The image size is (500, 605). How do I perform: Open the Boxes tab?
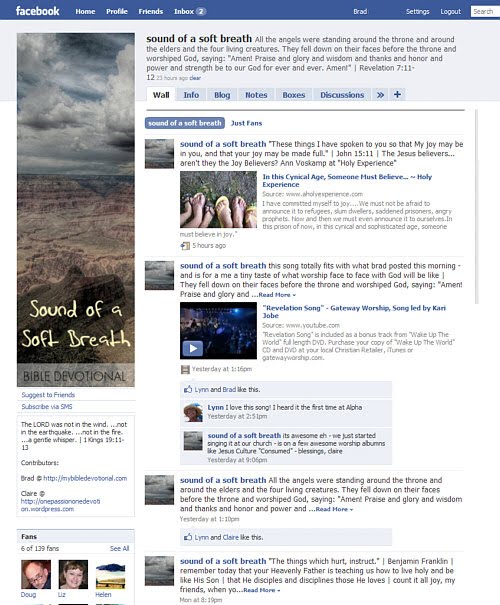coord(294,95)
